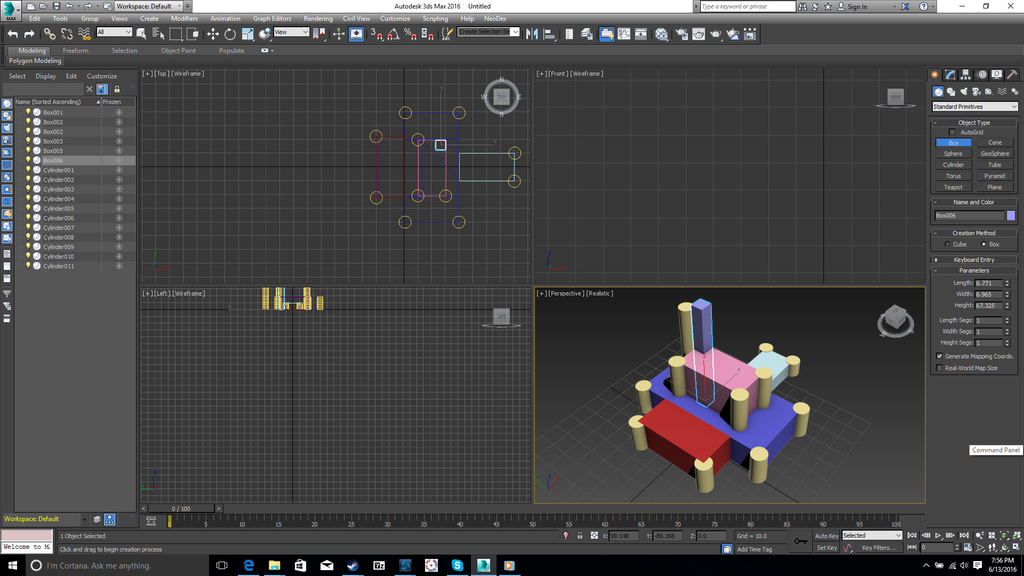
Task: Open the key mode Selected dropdown
Action: point(872,536)
